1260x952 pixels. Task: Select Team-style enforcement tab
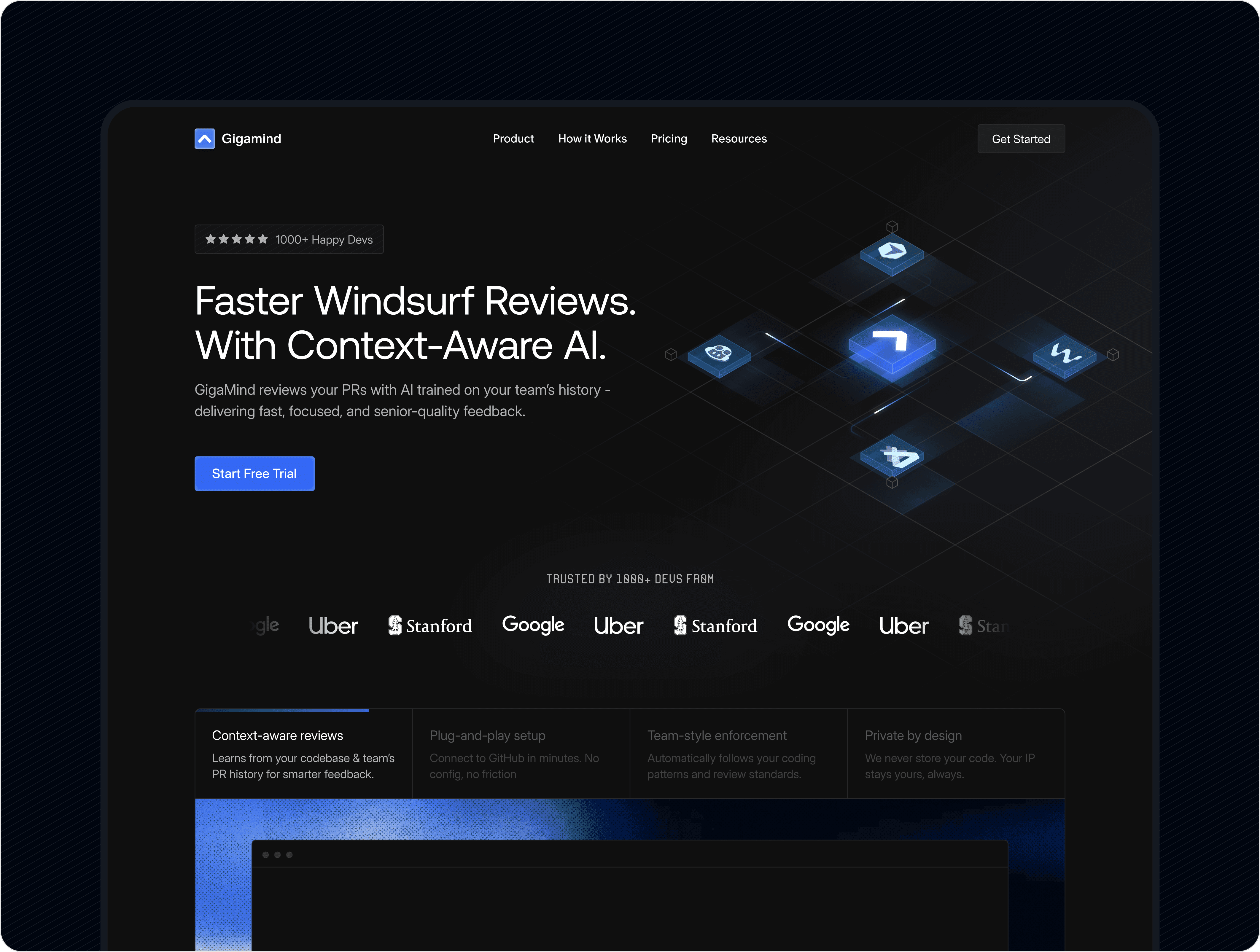pyautogui.click(x=738, y=754)
